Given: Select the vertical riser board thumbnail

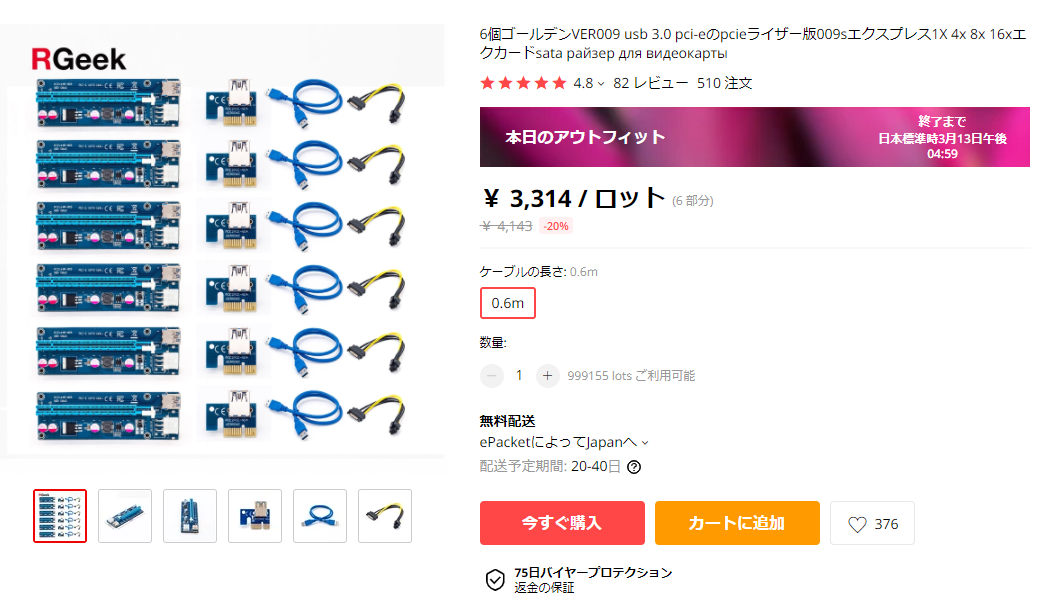Looking at the screenshot, I should [190, 516].
